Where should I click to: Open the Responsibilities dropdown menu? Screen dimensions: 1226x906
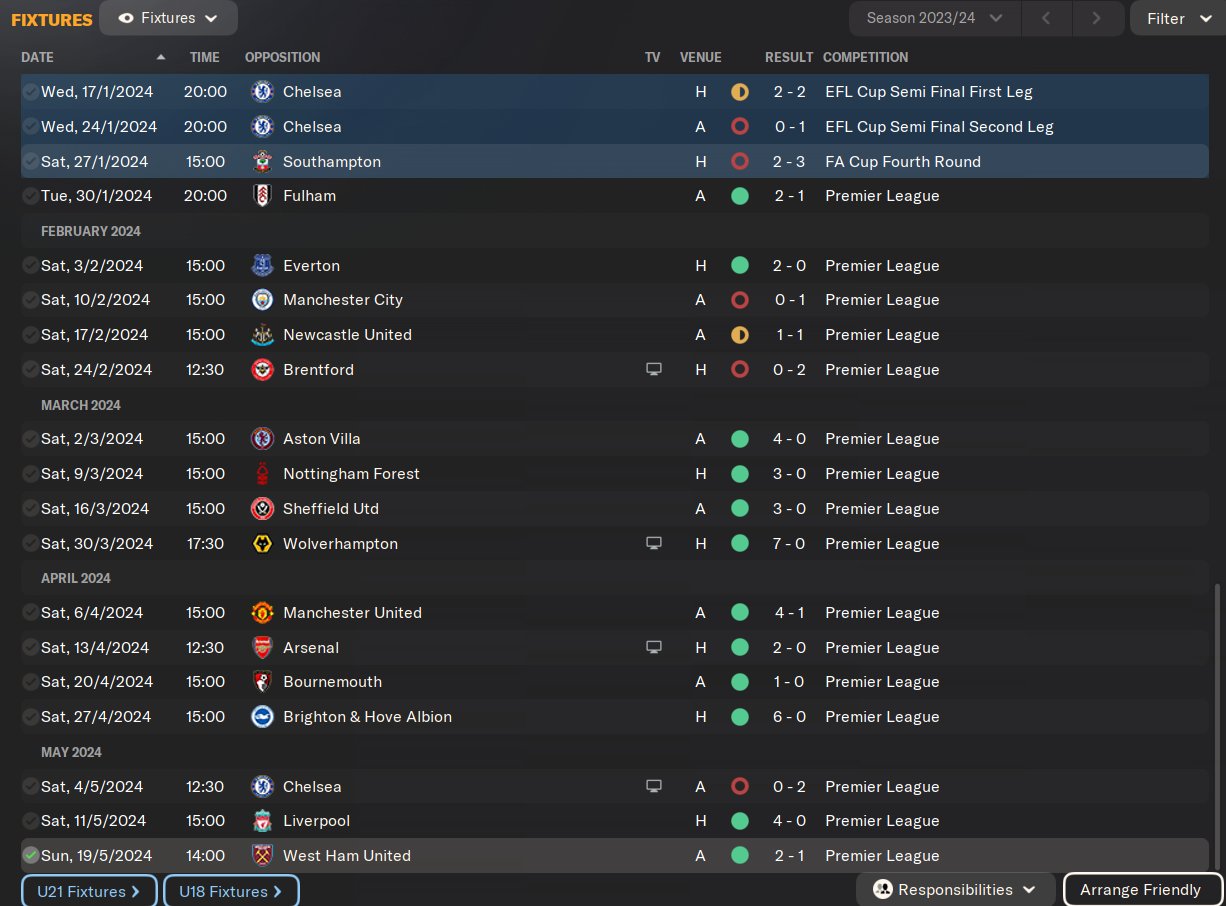954,890
